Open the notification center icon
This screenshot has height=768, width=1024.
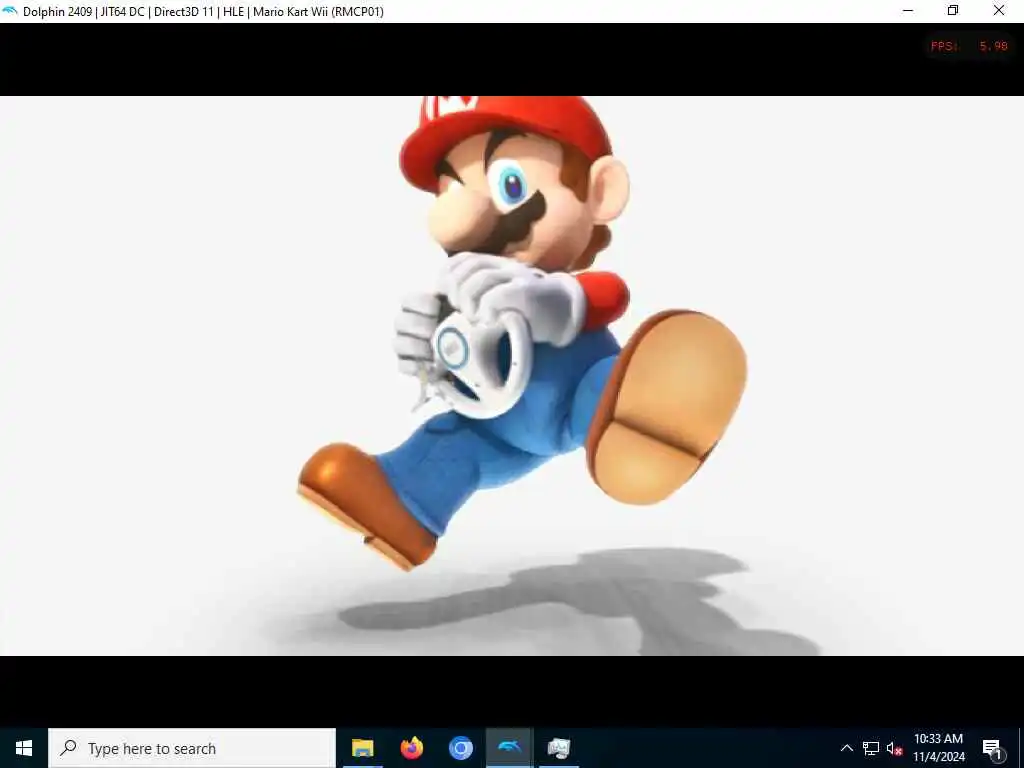993,748
